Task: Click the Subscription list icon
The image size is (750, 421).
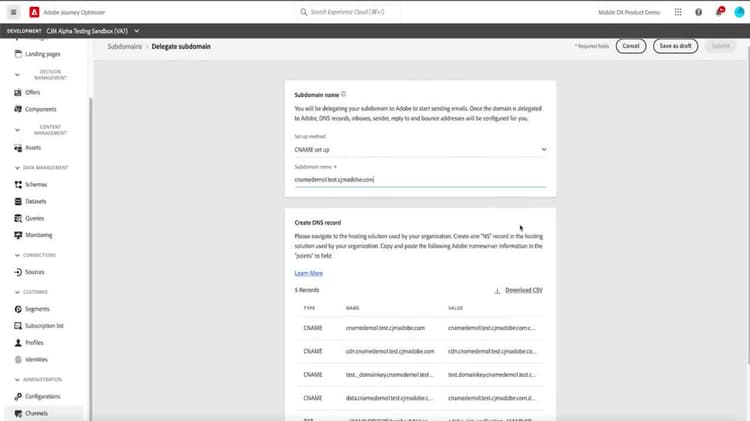Action: (18, 326)
